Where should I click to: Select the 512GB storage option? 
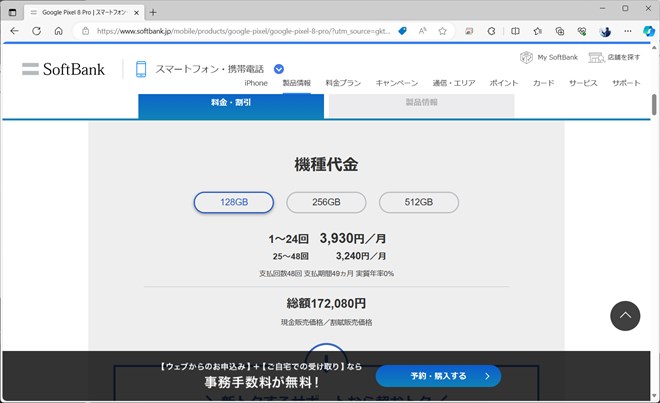tap(419, 202)
